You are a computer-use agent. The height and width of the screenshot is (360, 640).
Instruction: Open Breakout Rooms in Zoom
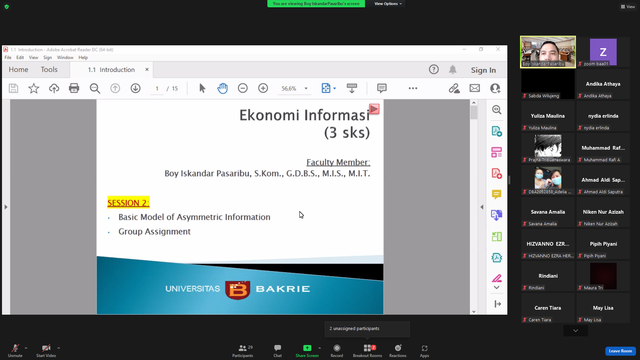[367, 350]
